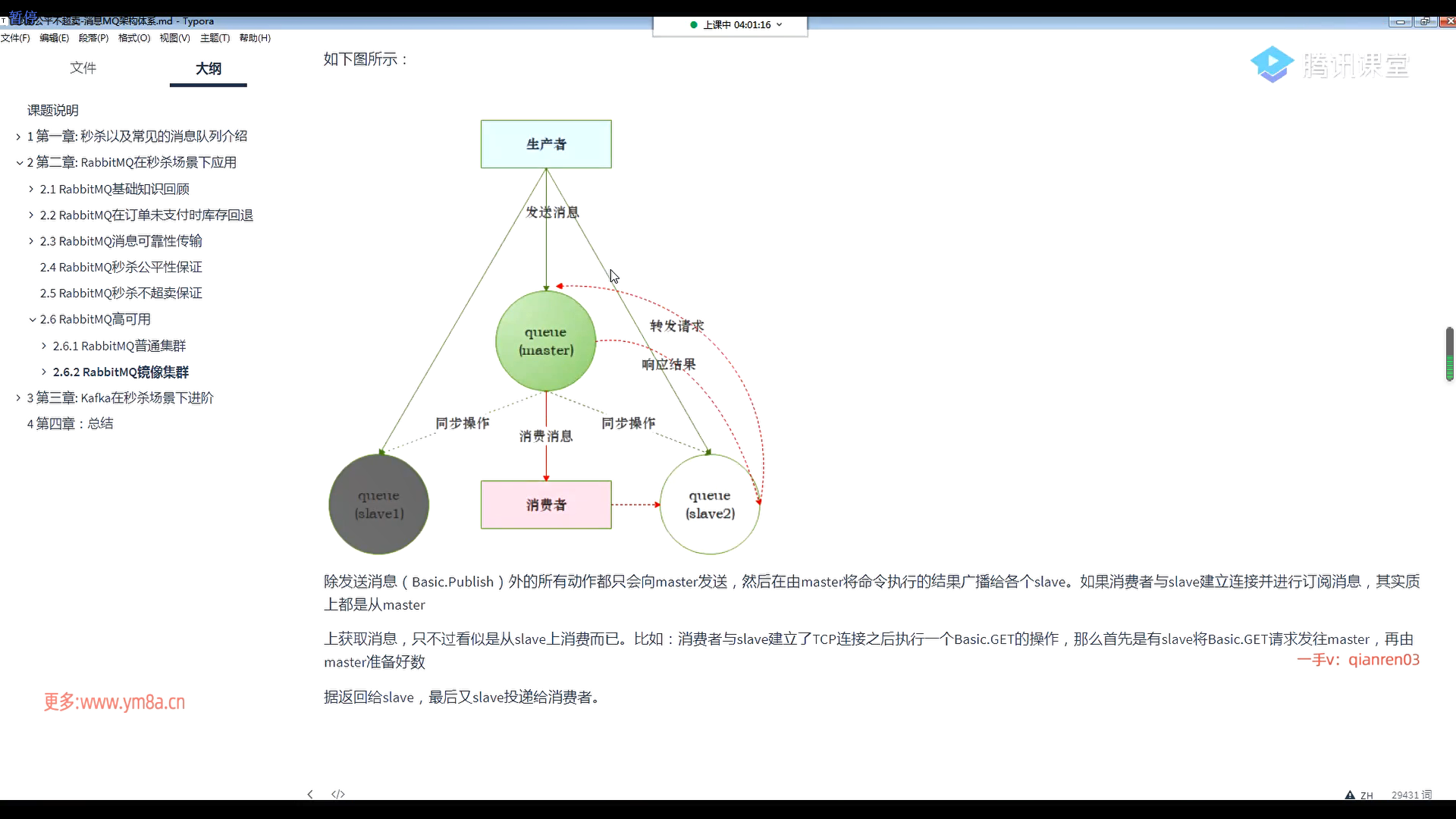Jump to 4 第四章：总结 heading
This screenshot has height=819, width=1456.
(70, 424)
